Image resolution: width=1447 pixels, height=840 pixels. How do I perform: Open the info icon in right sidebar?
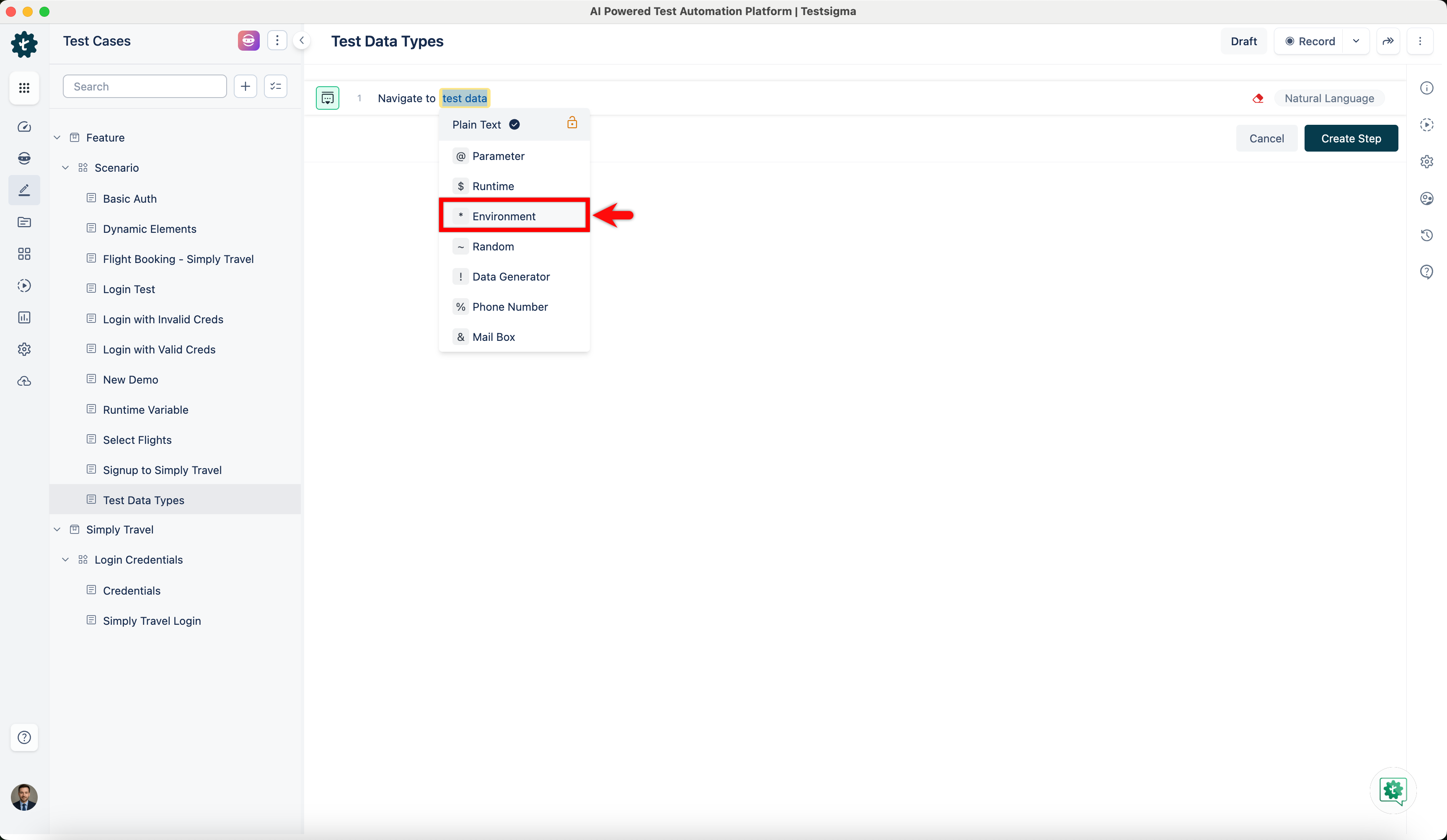click(x=1426, y=88)
